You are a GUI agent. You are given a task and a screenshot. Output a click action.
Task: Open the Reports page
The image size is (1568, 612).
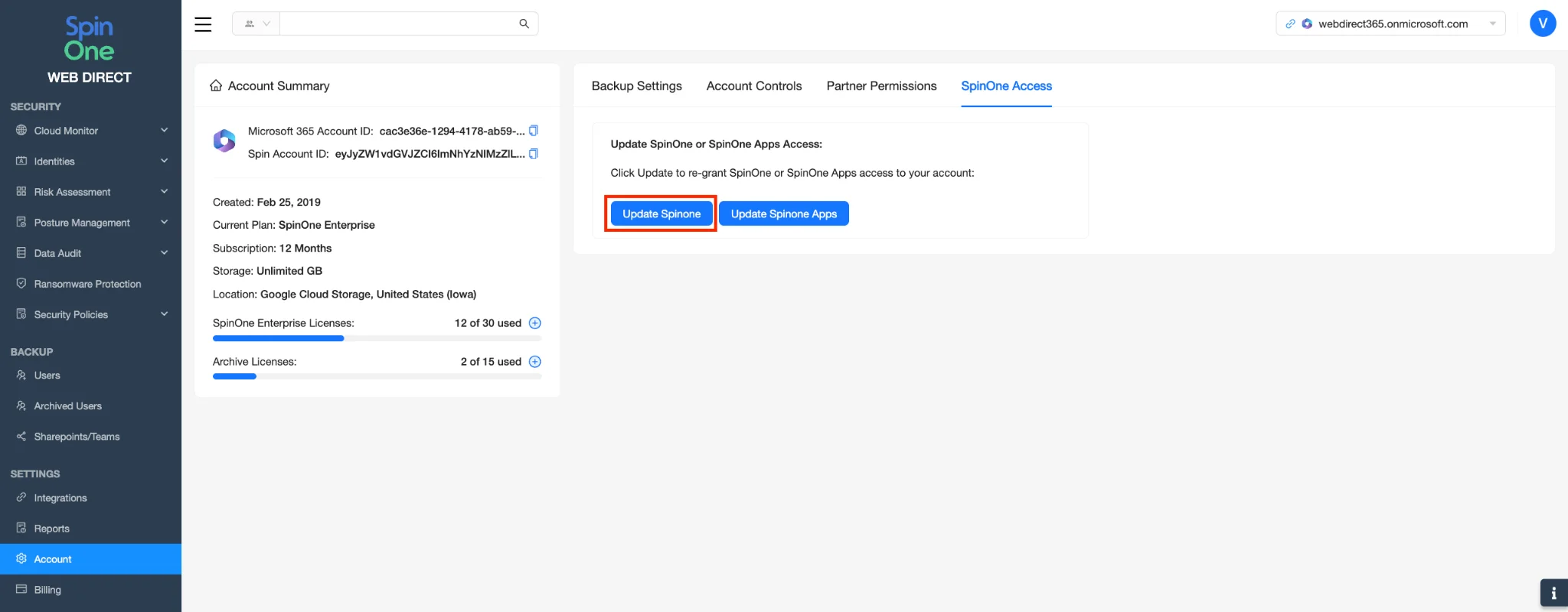tap(90, 529)
